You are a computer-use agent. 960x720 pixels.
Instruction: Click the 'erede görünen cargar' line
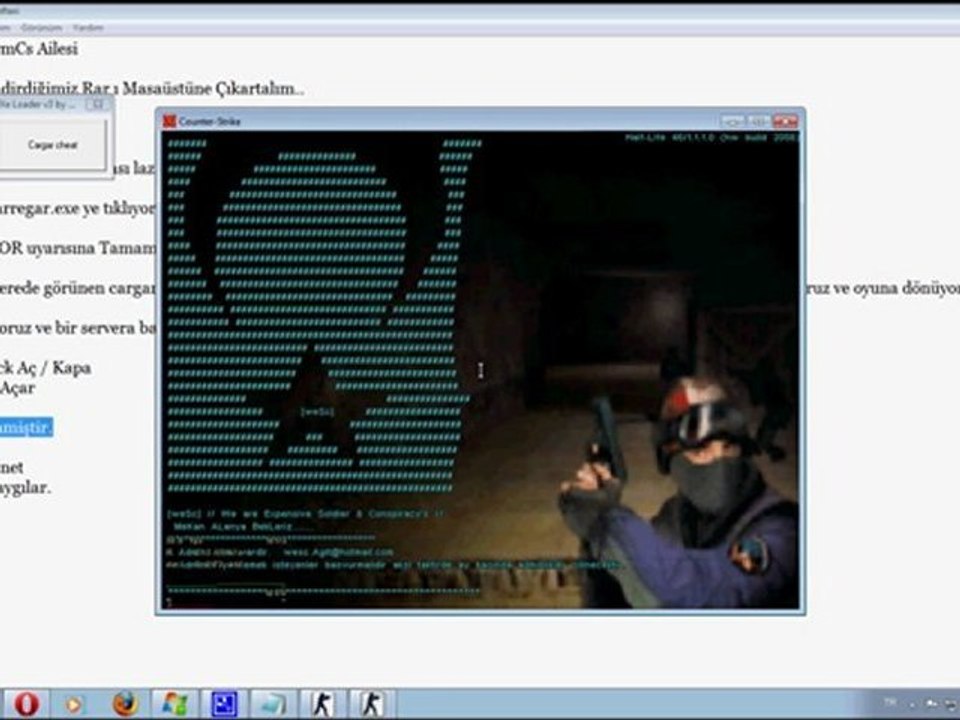click(x=78, y=288)
